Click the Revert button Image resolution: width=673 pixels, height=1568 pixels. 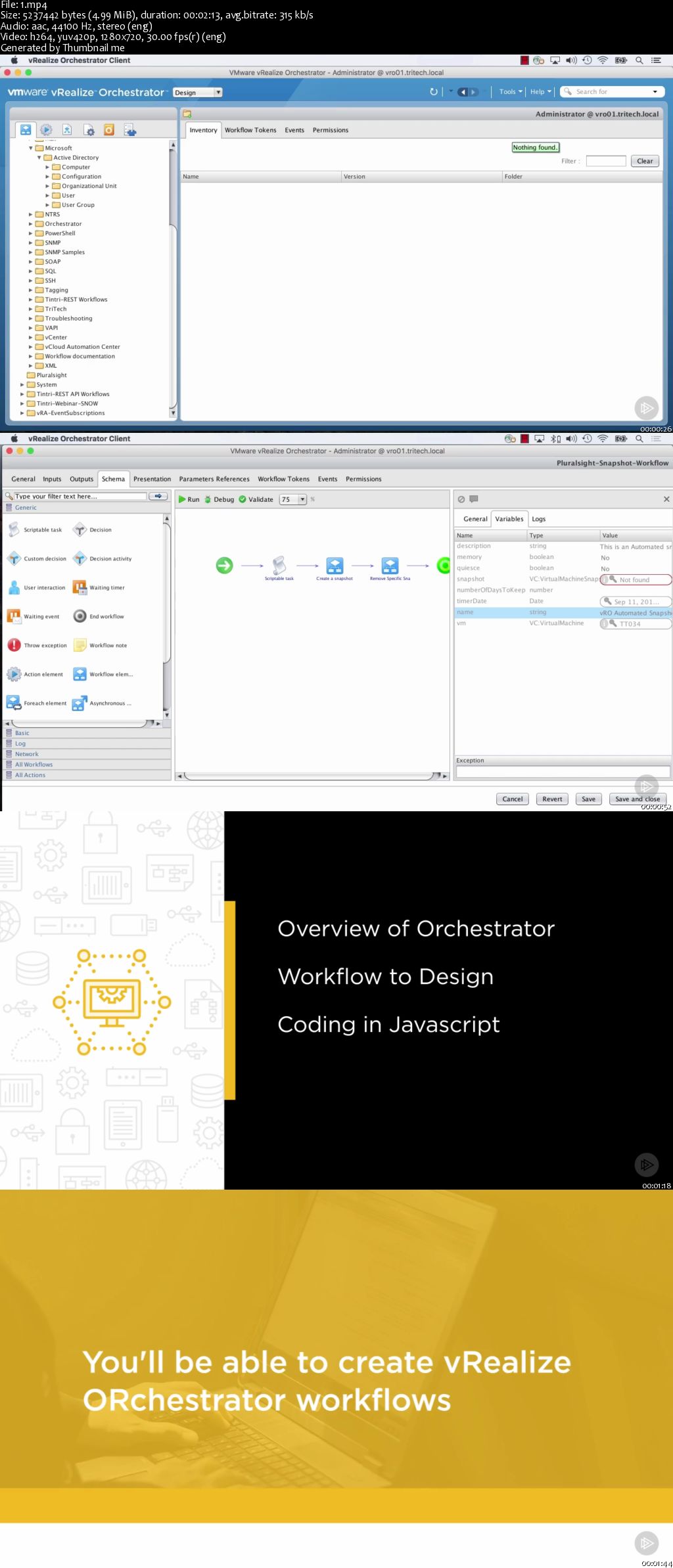click(552, 799)
